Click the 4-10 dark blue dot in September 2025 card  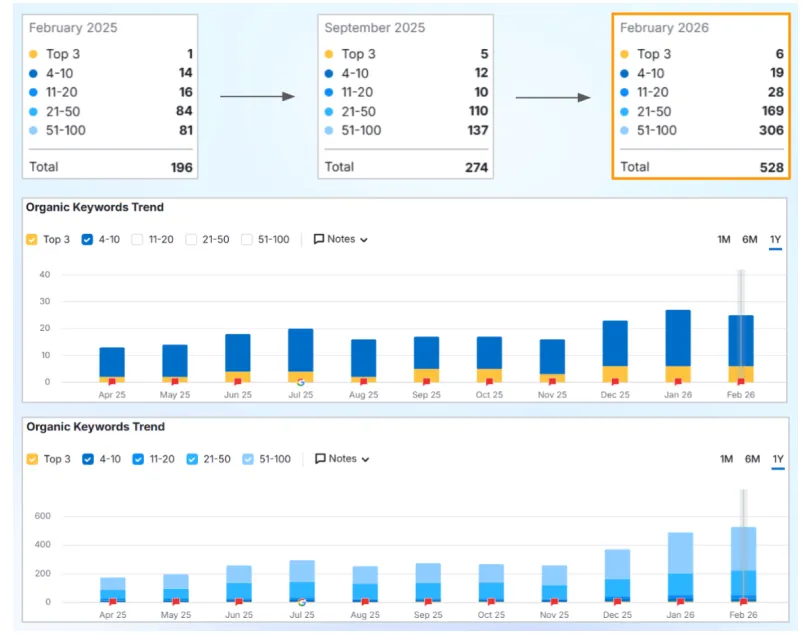[329, 73]
